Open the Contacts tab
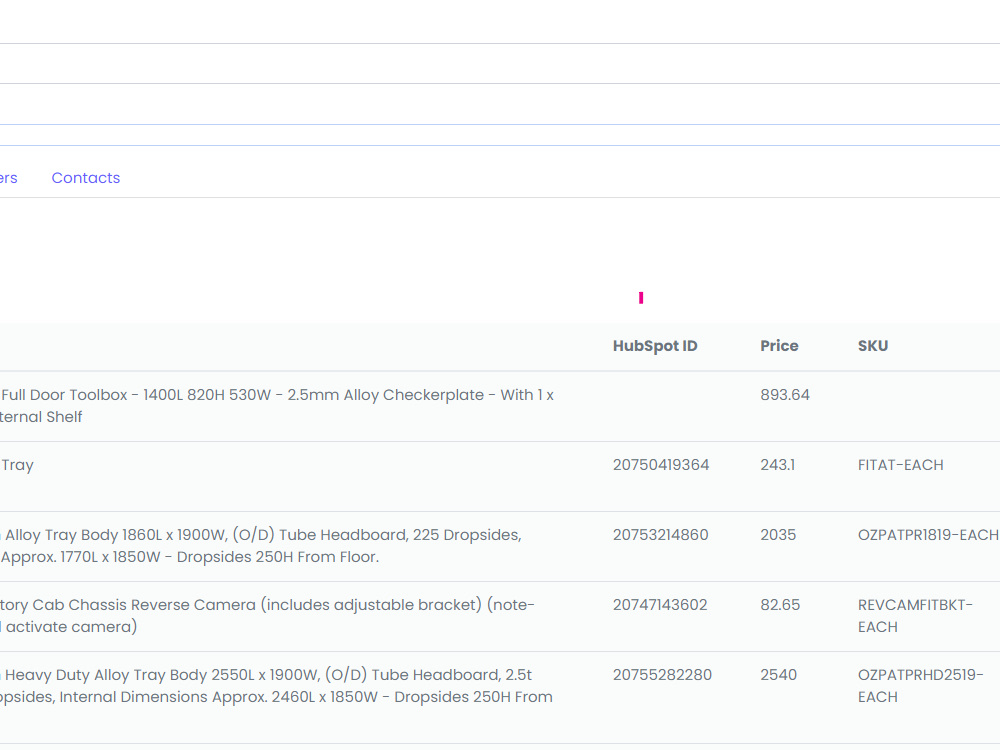Screen dimensions: 1000x750 point(85,178)
